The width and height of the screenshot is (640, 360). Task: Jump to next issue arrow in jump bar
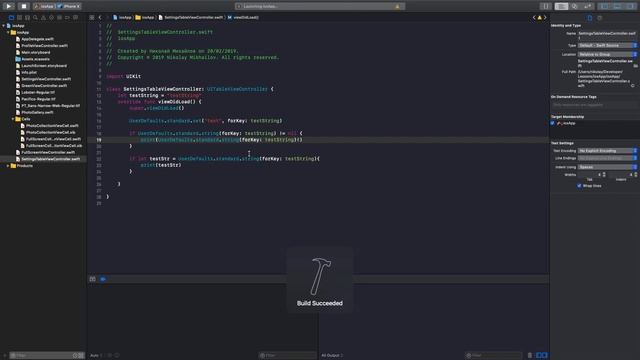click(545, 18)
